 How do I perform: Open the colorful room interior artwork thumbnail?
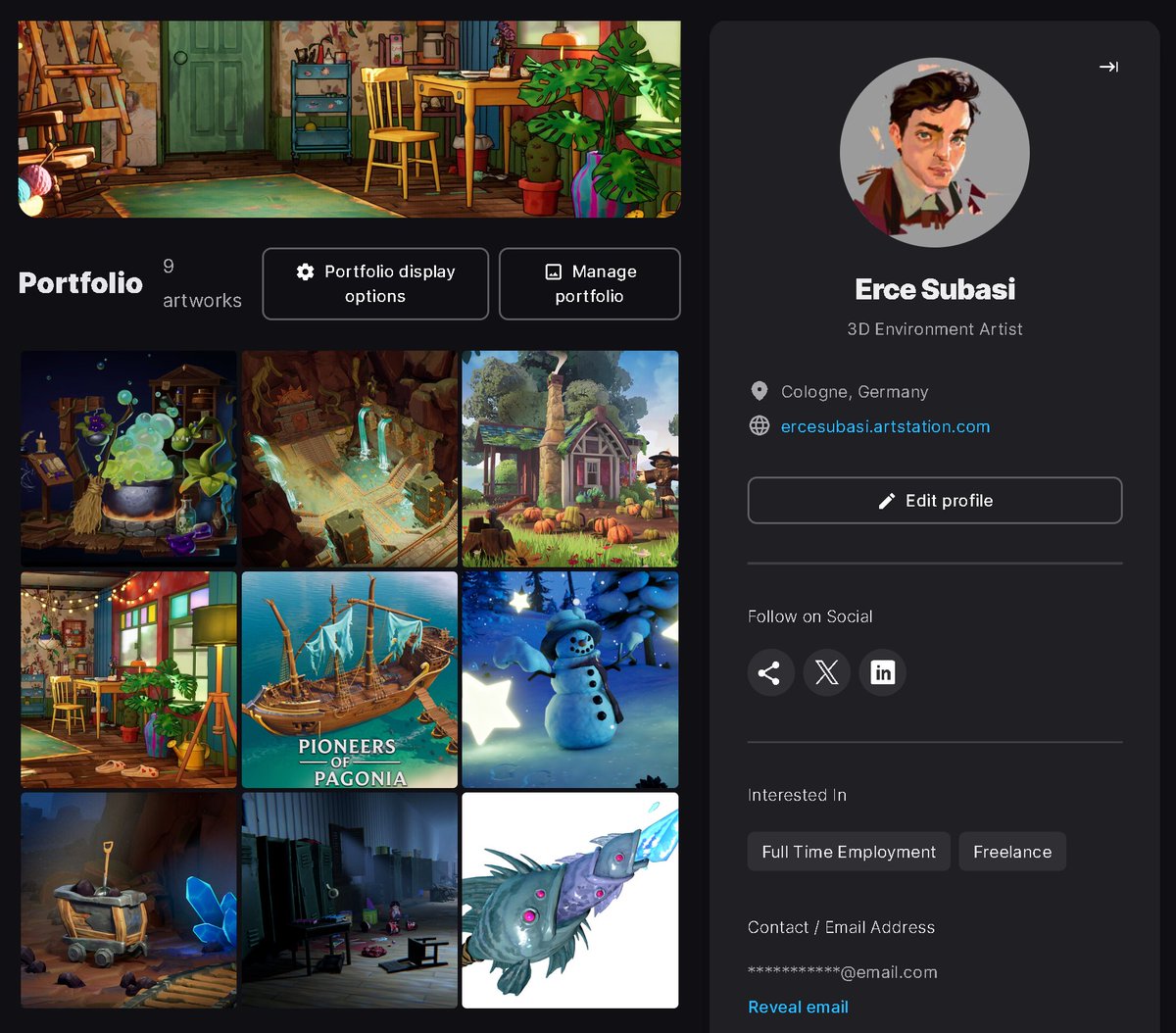point(128,680)
